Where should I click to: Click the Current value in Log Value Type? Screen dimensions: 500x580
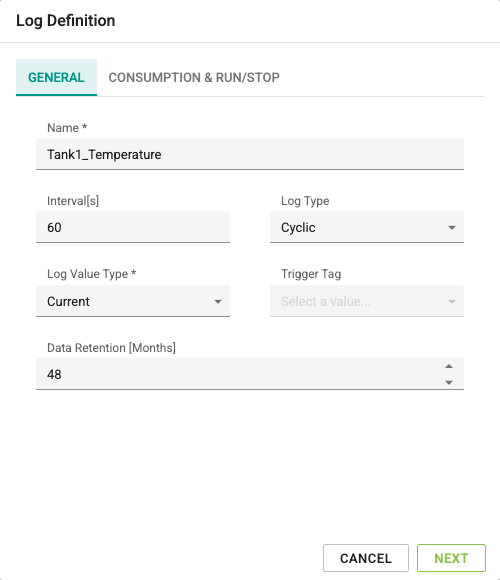pyautogui.click(x=68, y=301)
